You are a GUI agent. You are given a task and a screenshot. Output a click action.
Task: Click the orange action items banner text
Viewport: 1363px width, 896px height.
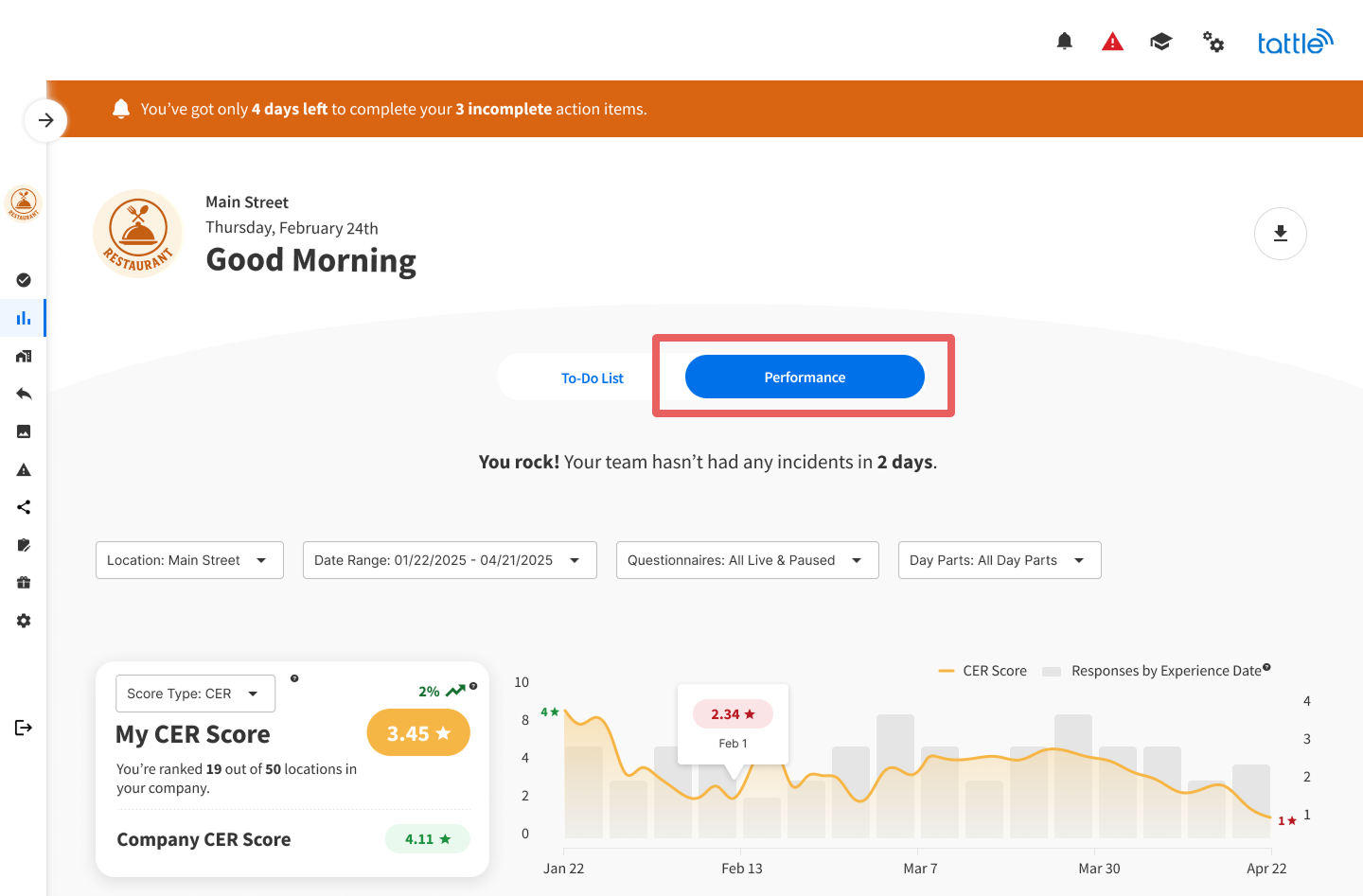[394, 109]
